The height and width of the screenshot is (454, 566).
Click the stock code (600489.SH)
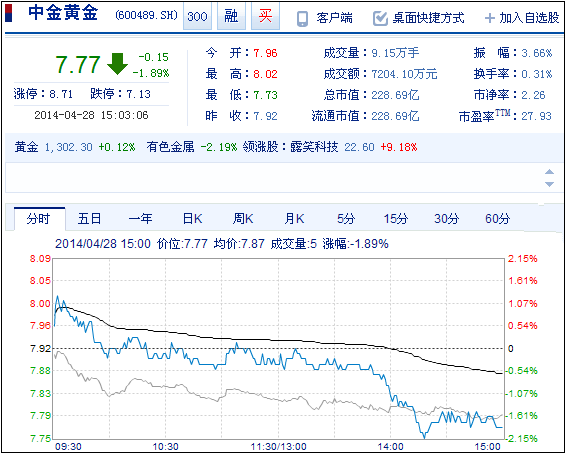coord(147,16)
